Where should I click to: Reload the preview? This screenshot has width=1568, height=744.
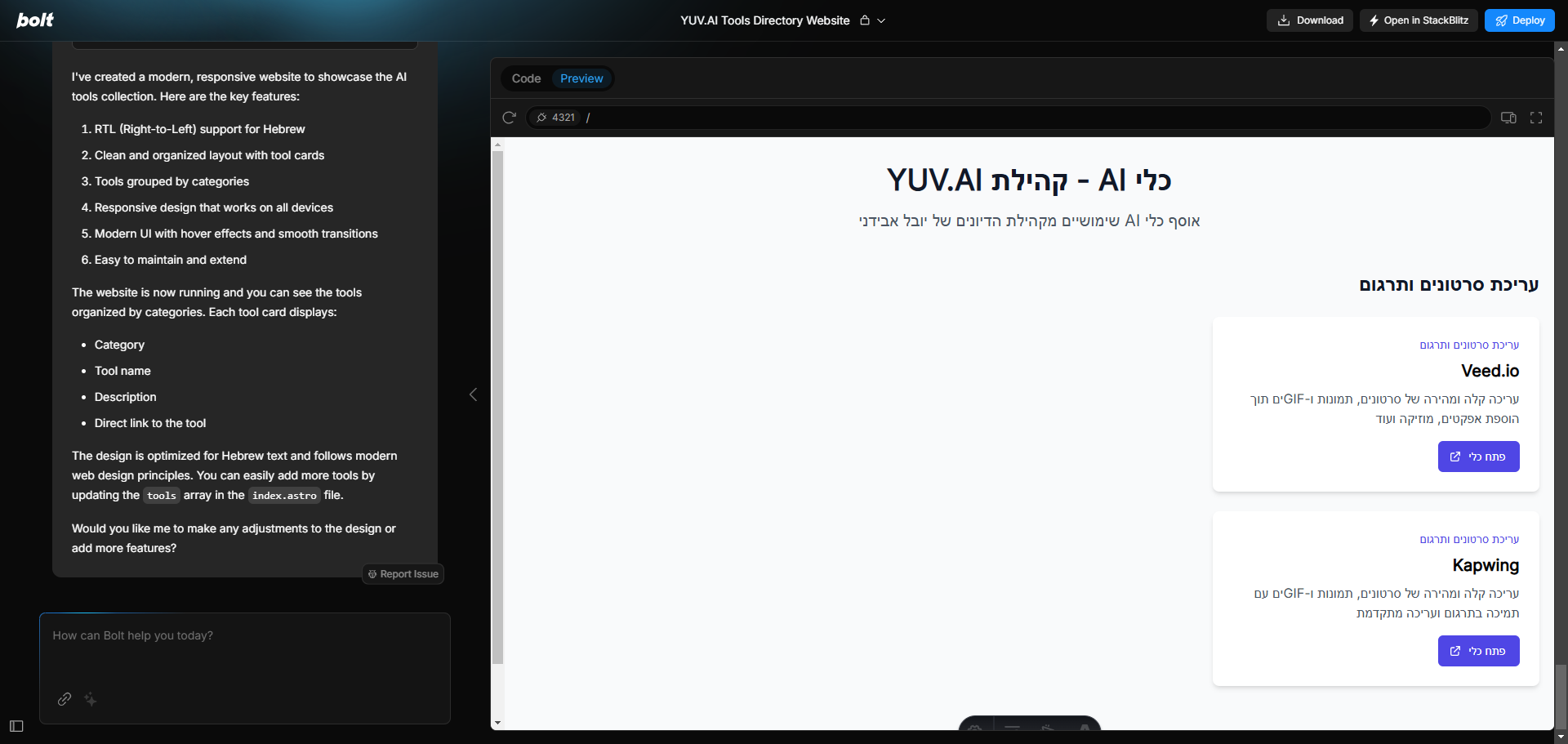point(510,118)
